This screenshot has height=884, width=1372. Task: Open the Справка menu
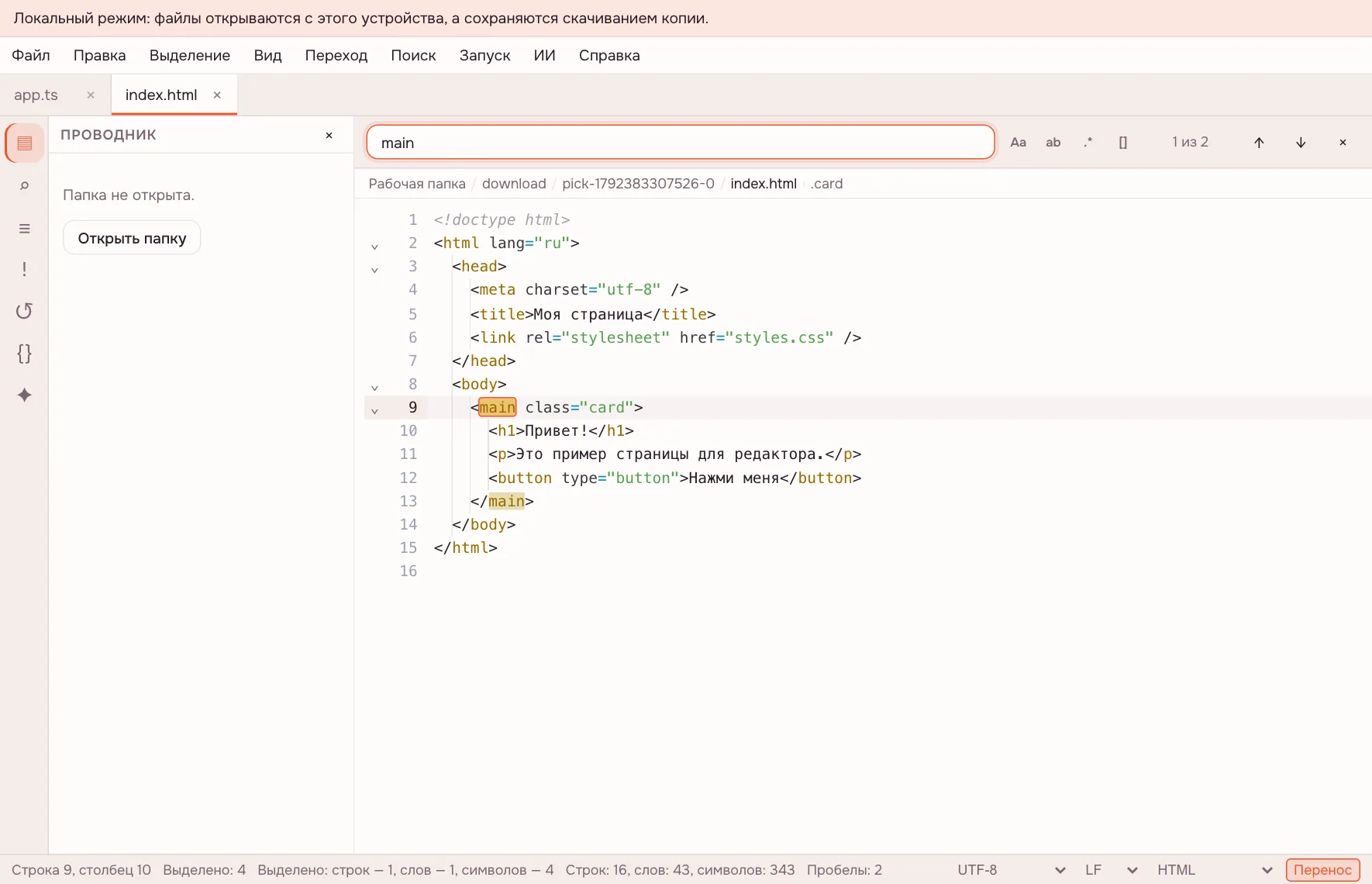click(609, 55)
